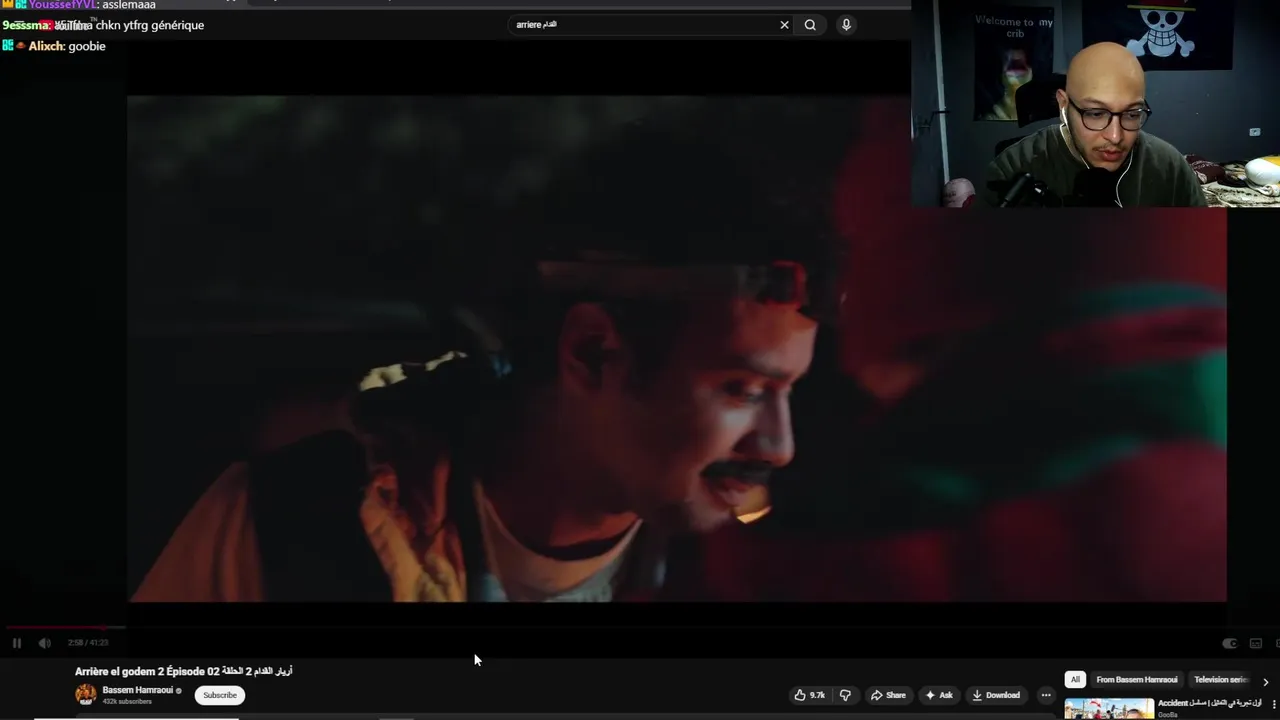Click the chat message 'goobie' from Alixch
The image size is (1280, 720).
[87, 46]
